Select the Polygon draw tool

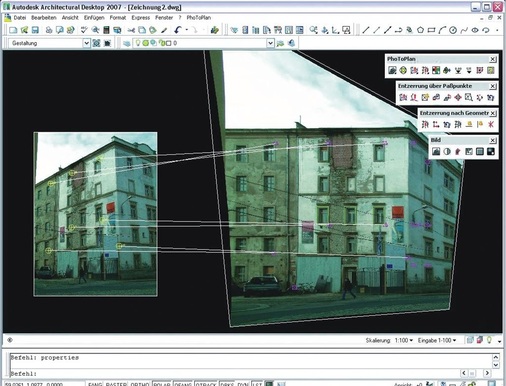pos(420,30)
